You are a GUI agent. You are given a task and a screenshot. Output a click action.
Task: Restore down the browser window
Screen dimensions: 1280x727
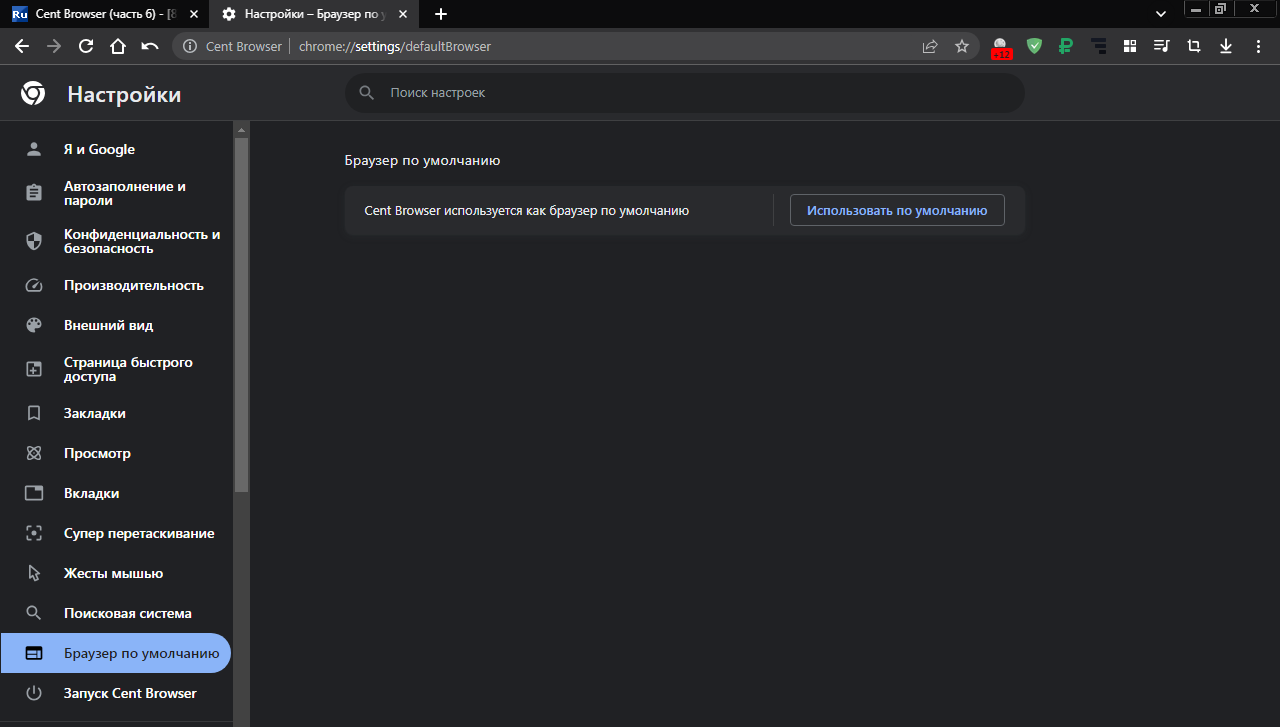1220,8
